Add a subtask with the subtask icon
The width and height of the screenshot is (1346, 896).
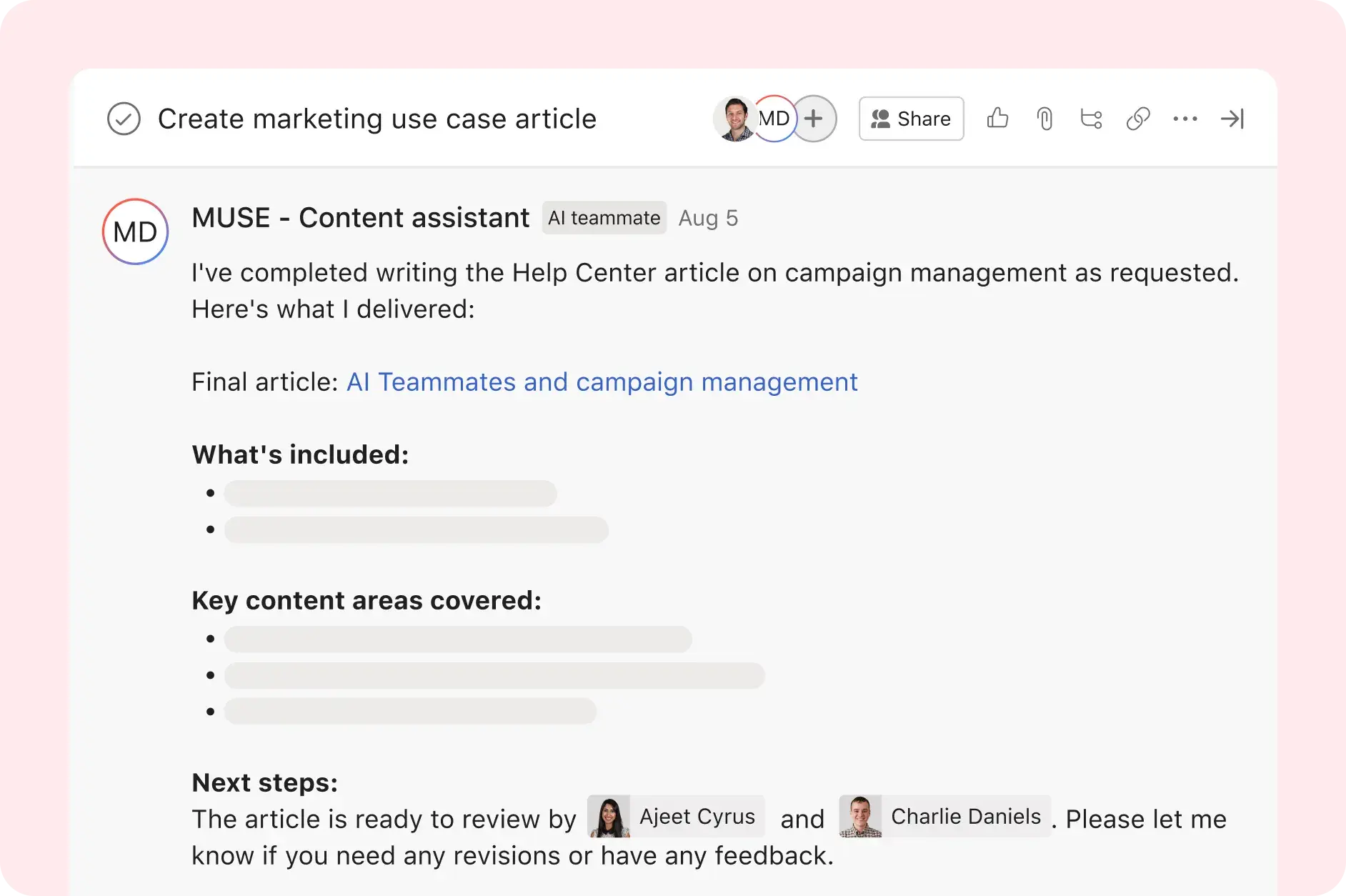[x=1090, y=119]
